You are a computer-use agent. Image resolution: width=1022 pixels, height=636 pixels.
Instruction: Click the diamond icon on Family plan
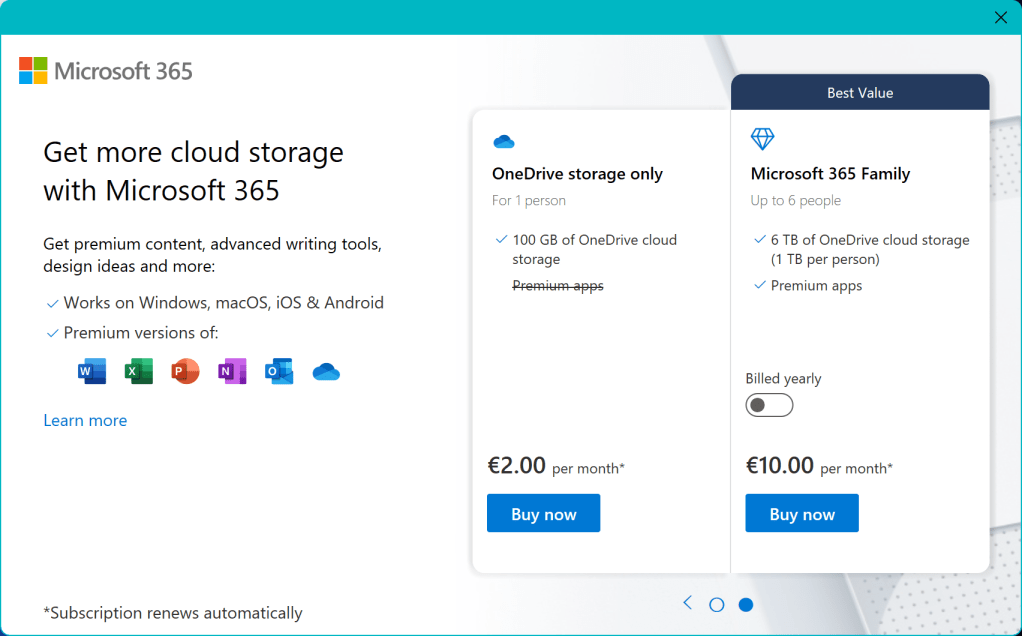(762, 139)
